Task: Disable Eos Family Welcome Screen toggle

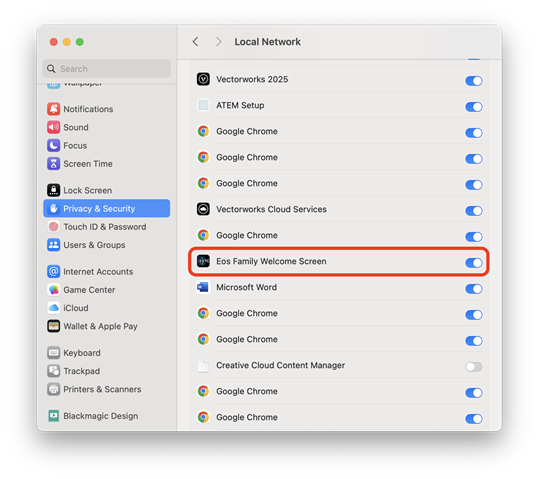Action: [473, 263]
